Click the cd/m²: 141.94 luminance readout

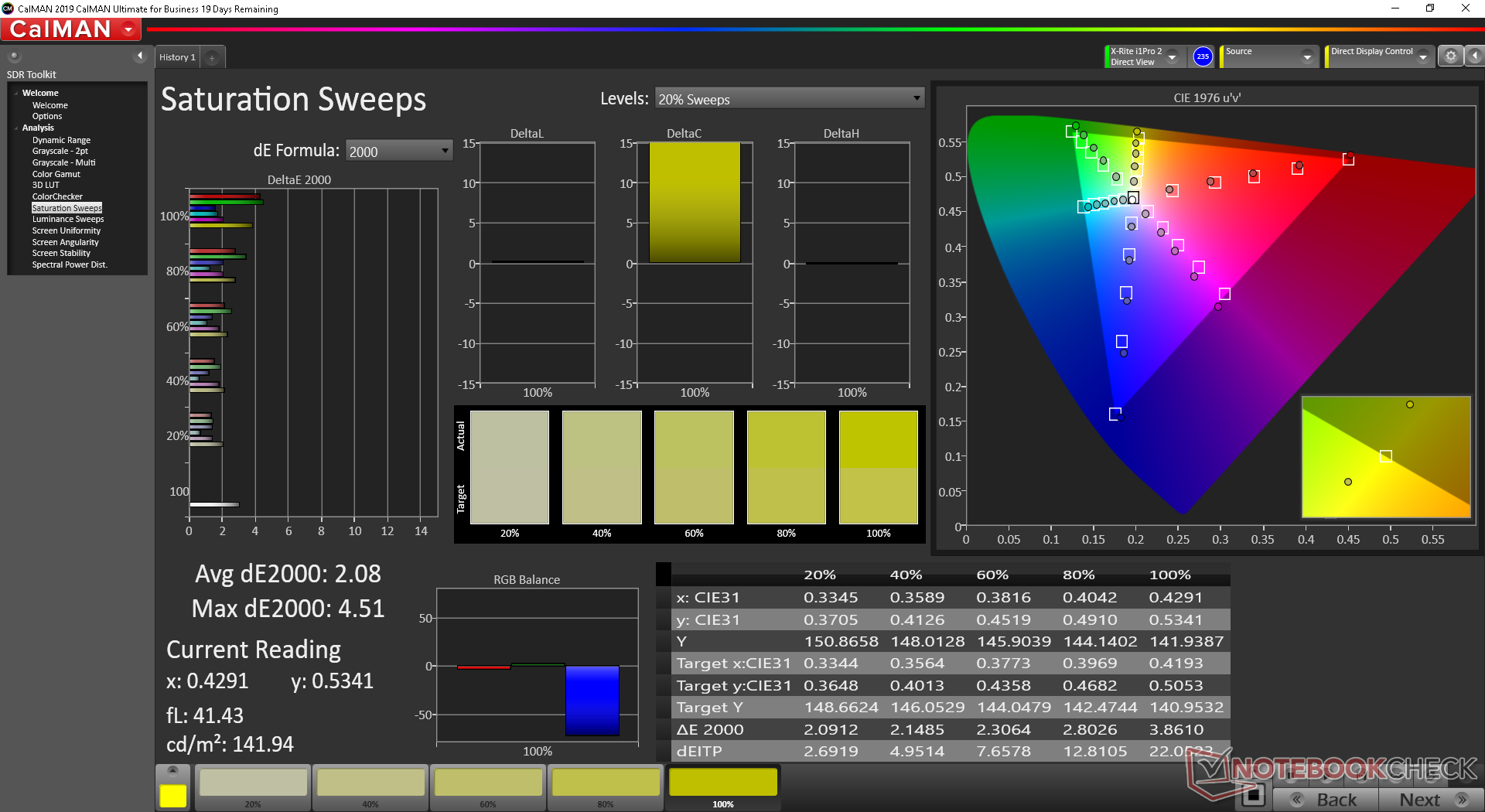(230, 744)
